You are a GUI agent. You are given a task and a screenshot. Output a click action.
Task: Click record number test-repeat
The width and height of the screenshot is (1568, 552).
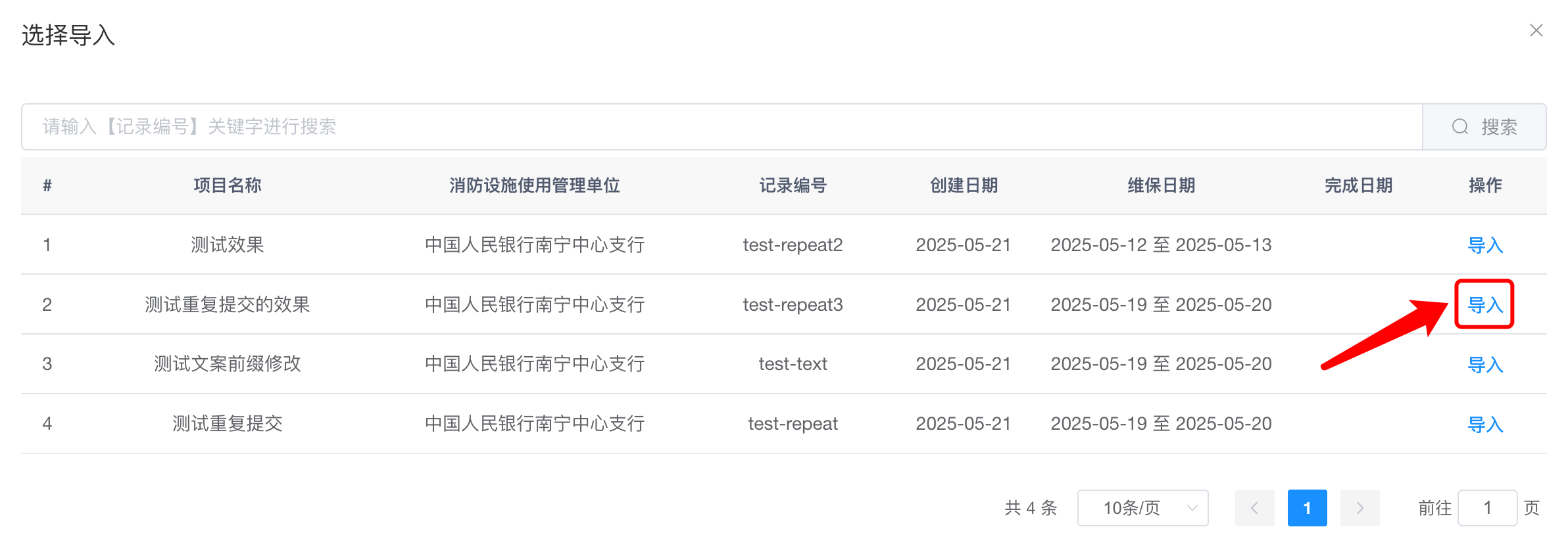[x=793, y=424]
